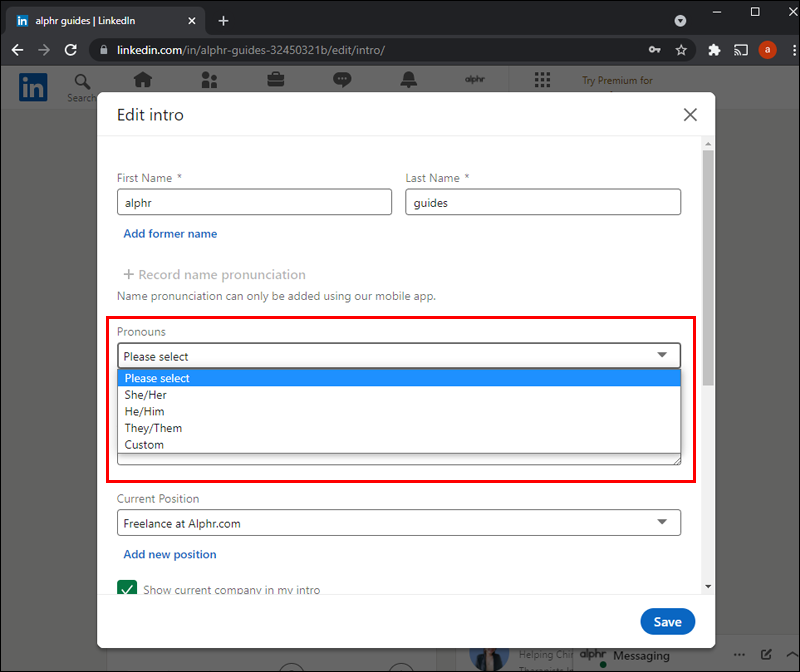Open the Work apps grid icon

[x=542, y=80]
